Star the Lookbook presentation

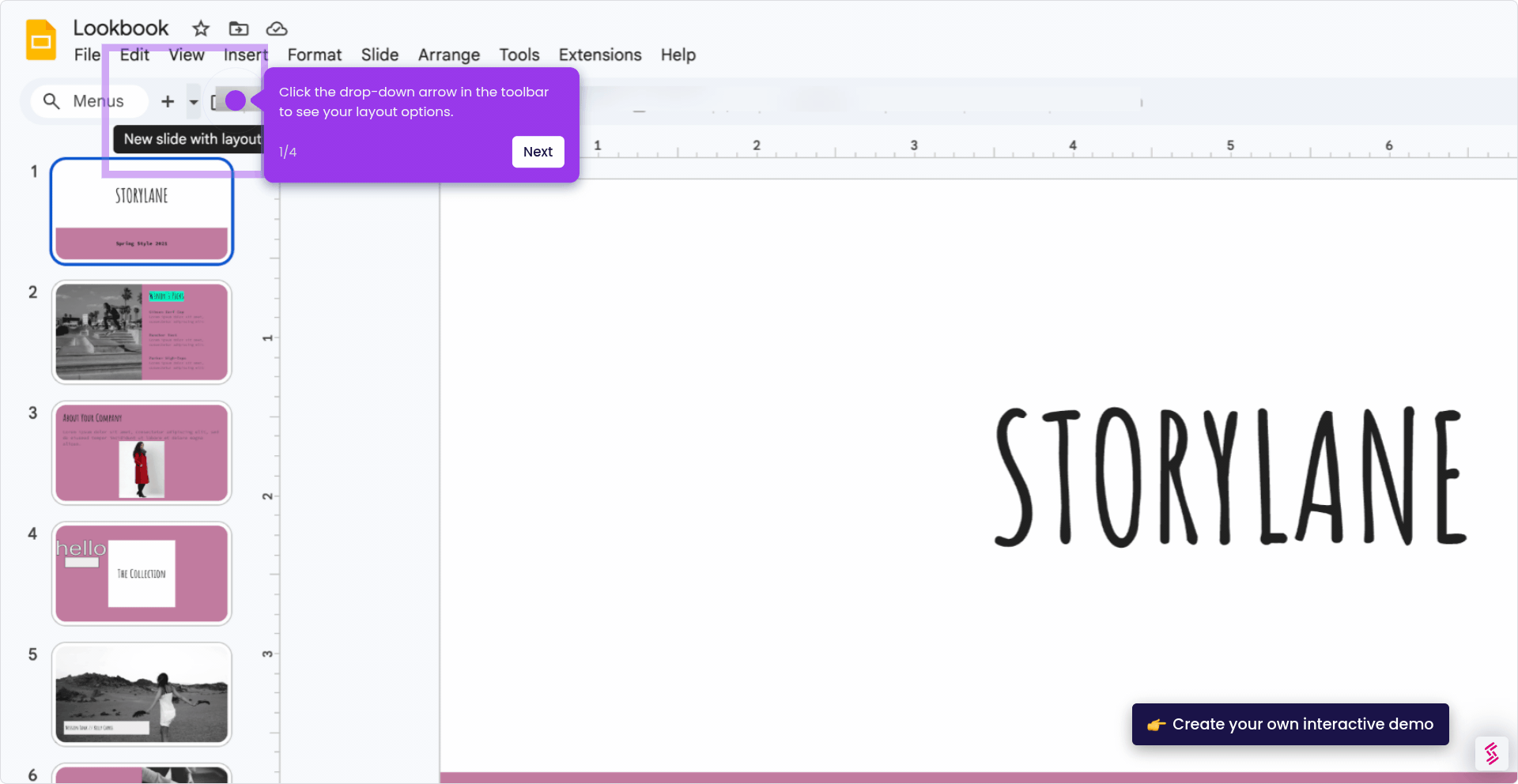coord(201,29)
